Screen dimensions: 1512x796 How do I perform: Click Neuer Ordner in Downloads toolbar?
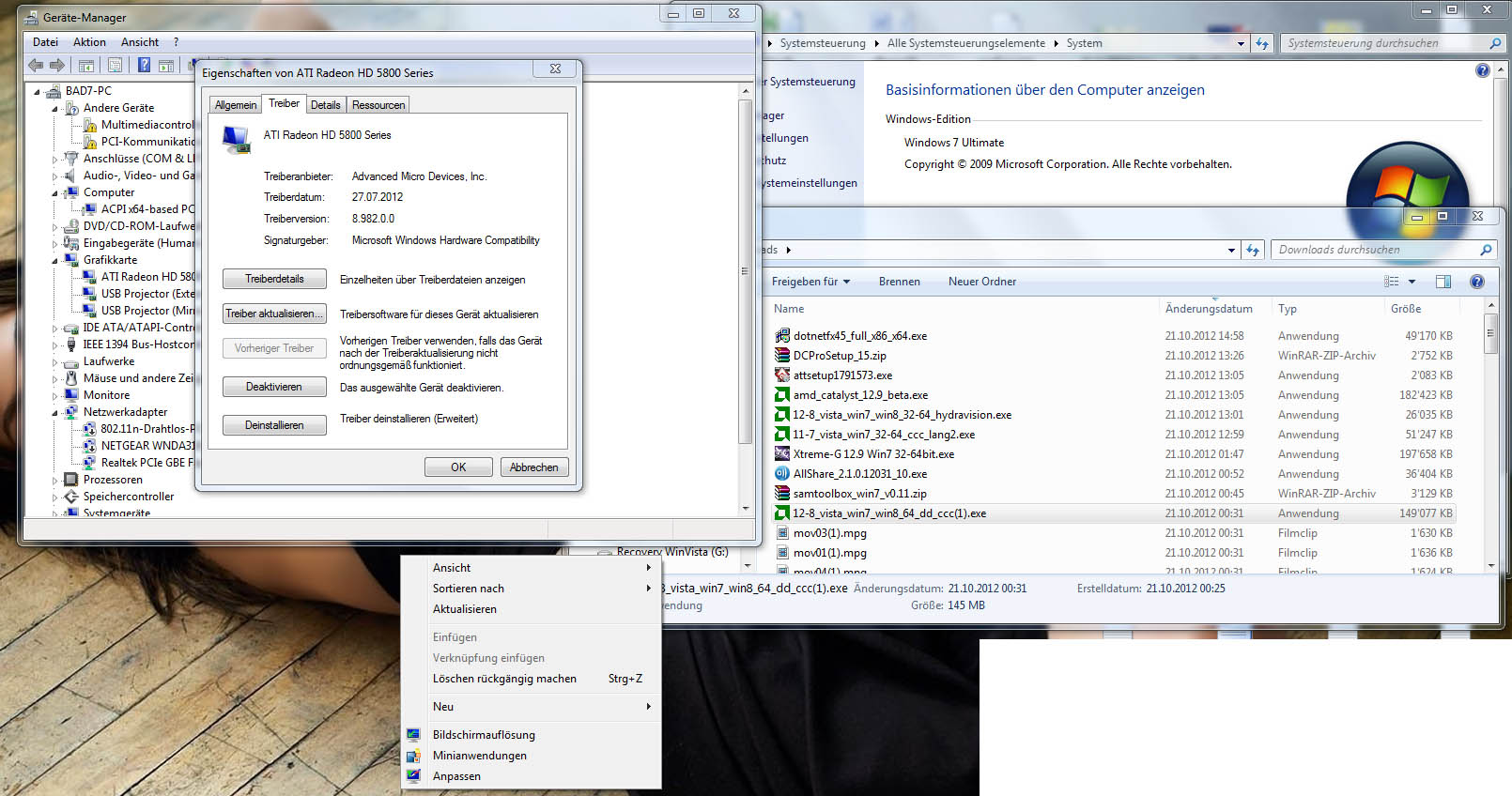982,282
